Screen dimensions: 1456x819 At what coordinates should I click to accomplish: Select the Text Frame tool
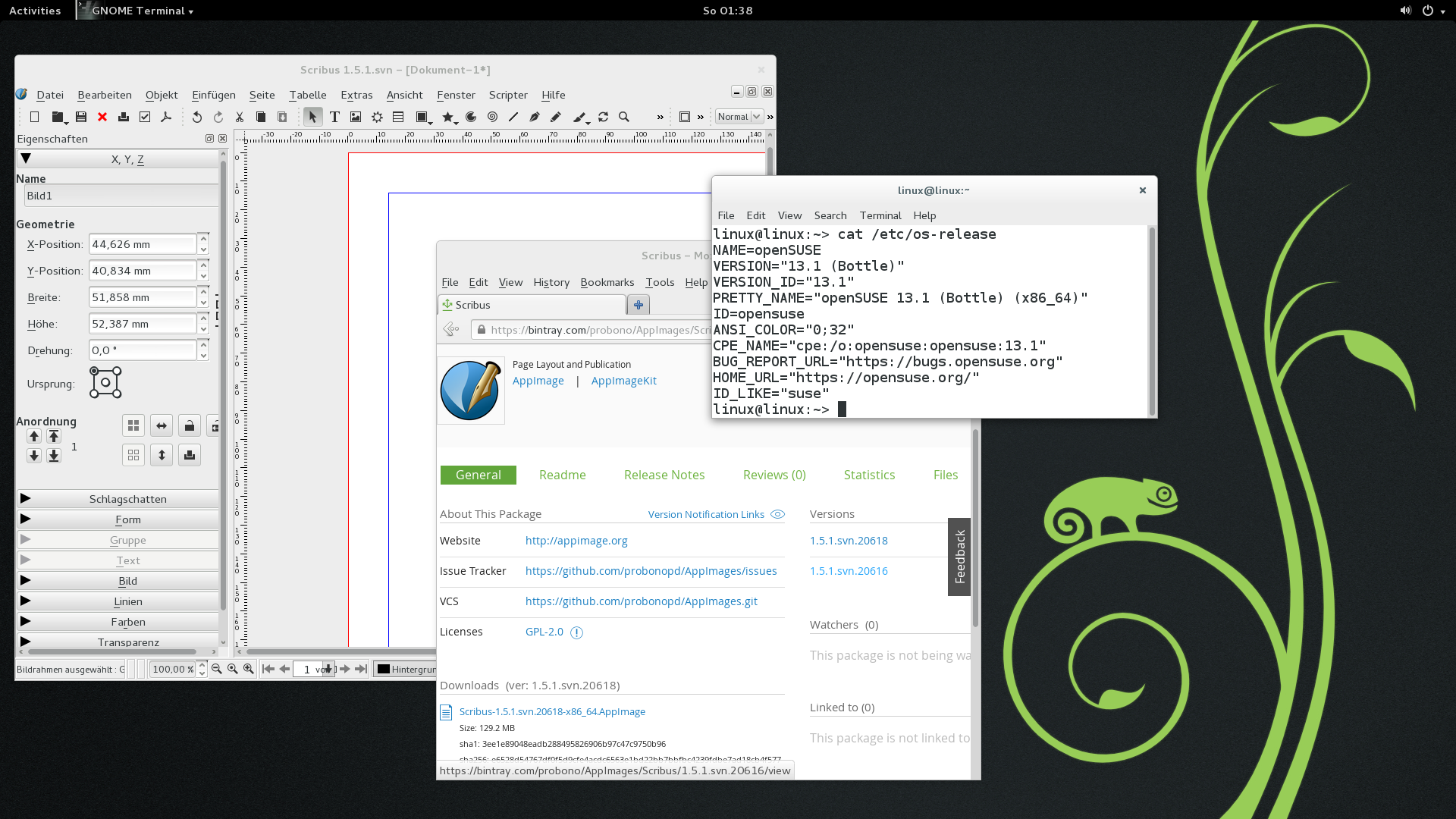(334, 117)
